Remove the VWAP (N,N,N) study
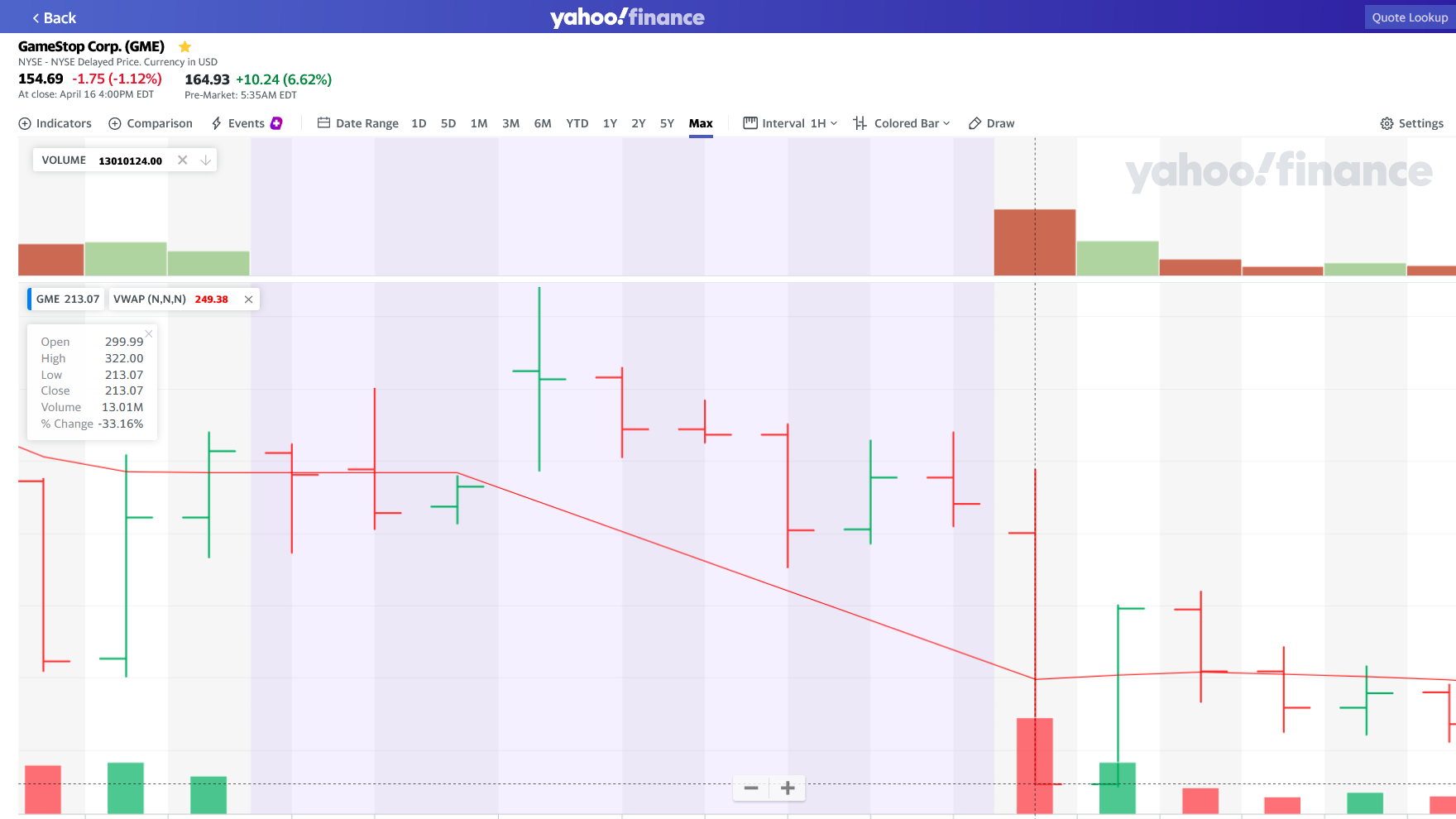Viewport: 1456px width, 819px height. [x=248, y=299]
